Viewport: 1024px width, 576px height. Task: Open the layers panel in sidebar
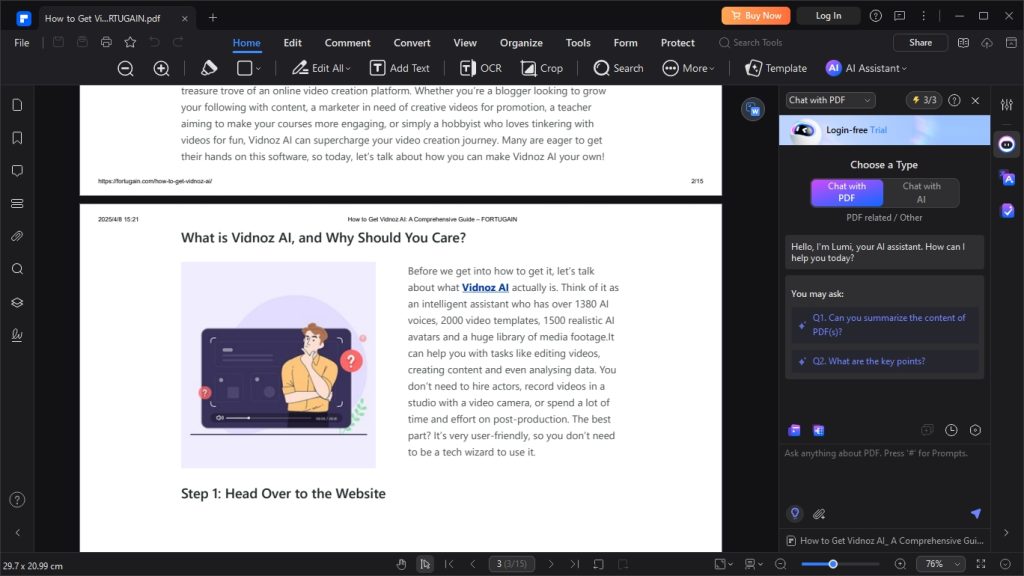tap(17, 302)
